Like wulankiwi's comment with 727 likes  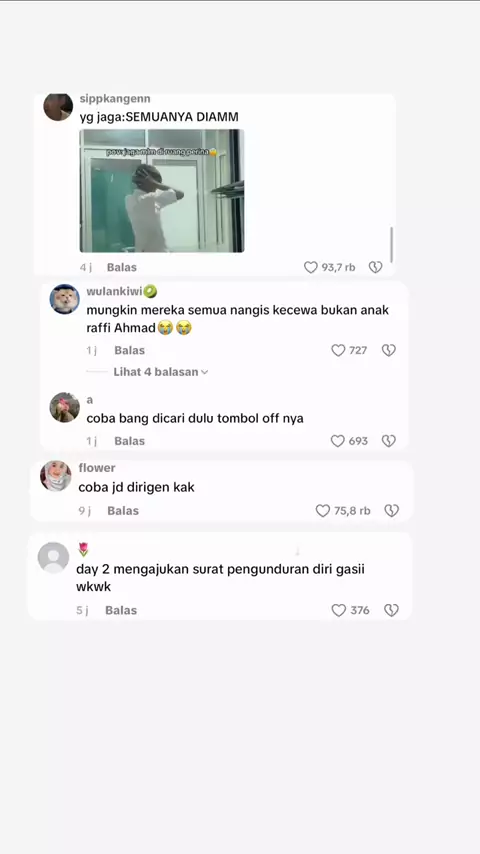338,350
